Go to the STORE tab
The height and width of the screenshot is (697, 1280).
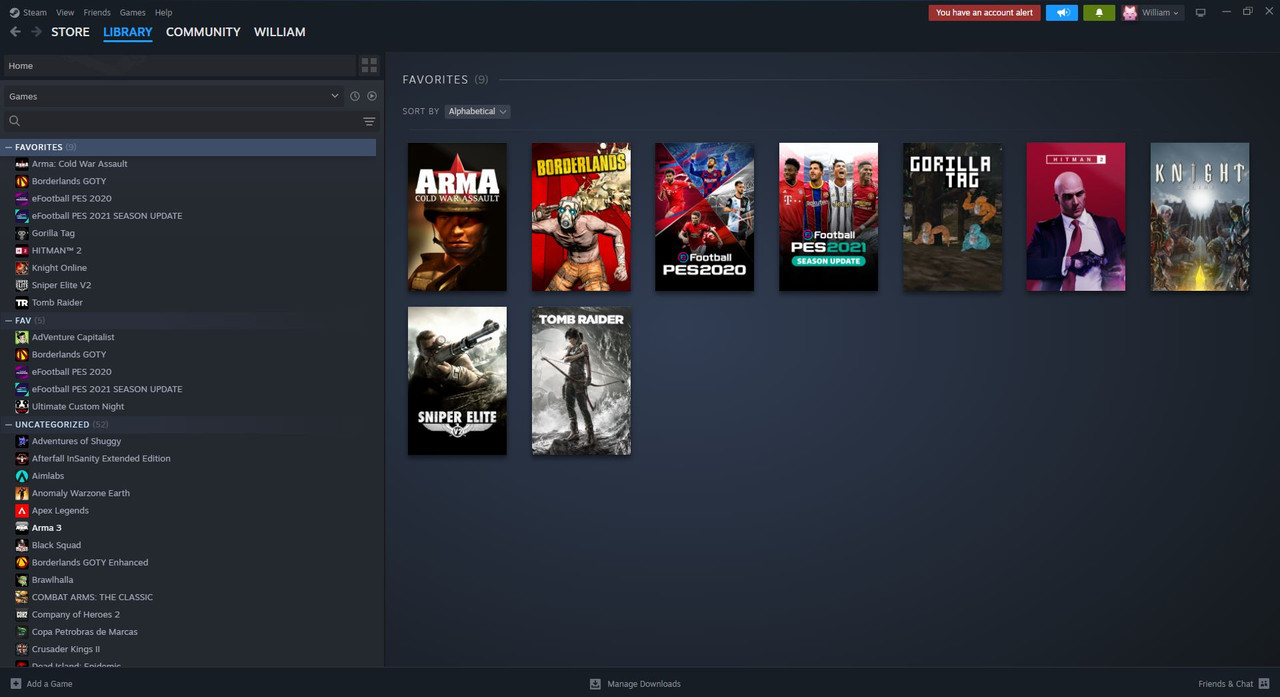[70, 32]
